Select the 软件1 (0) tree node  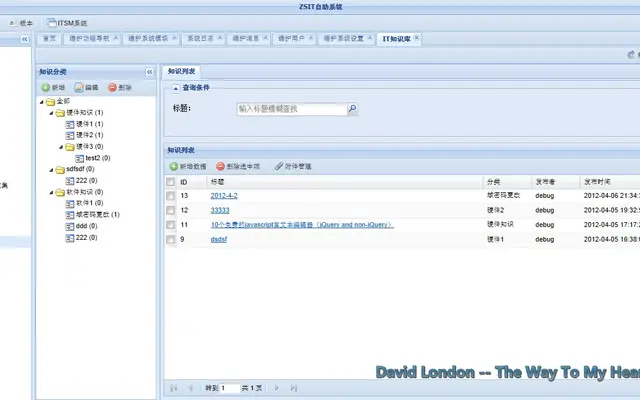89,204
